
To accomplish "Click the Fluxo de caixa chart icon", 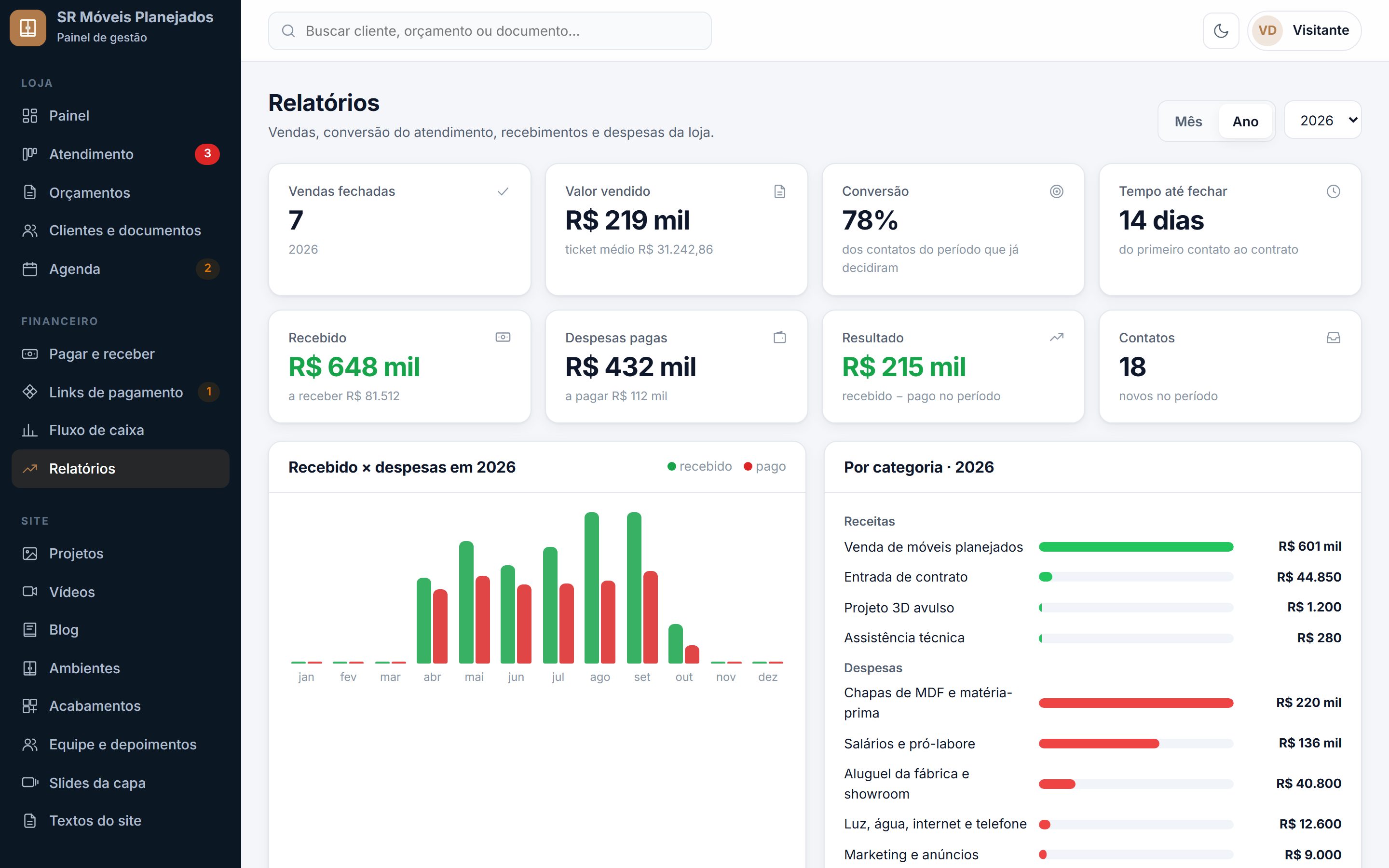I will (30, 430).
